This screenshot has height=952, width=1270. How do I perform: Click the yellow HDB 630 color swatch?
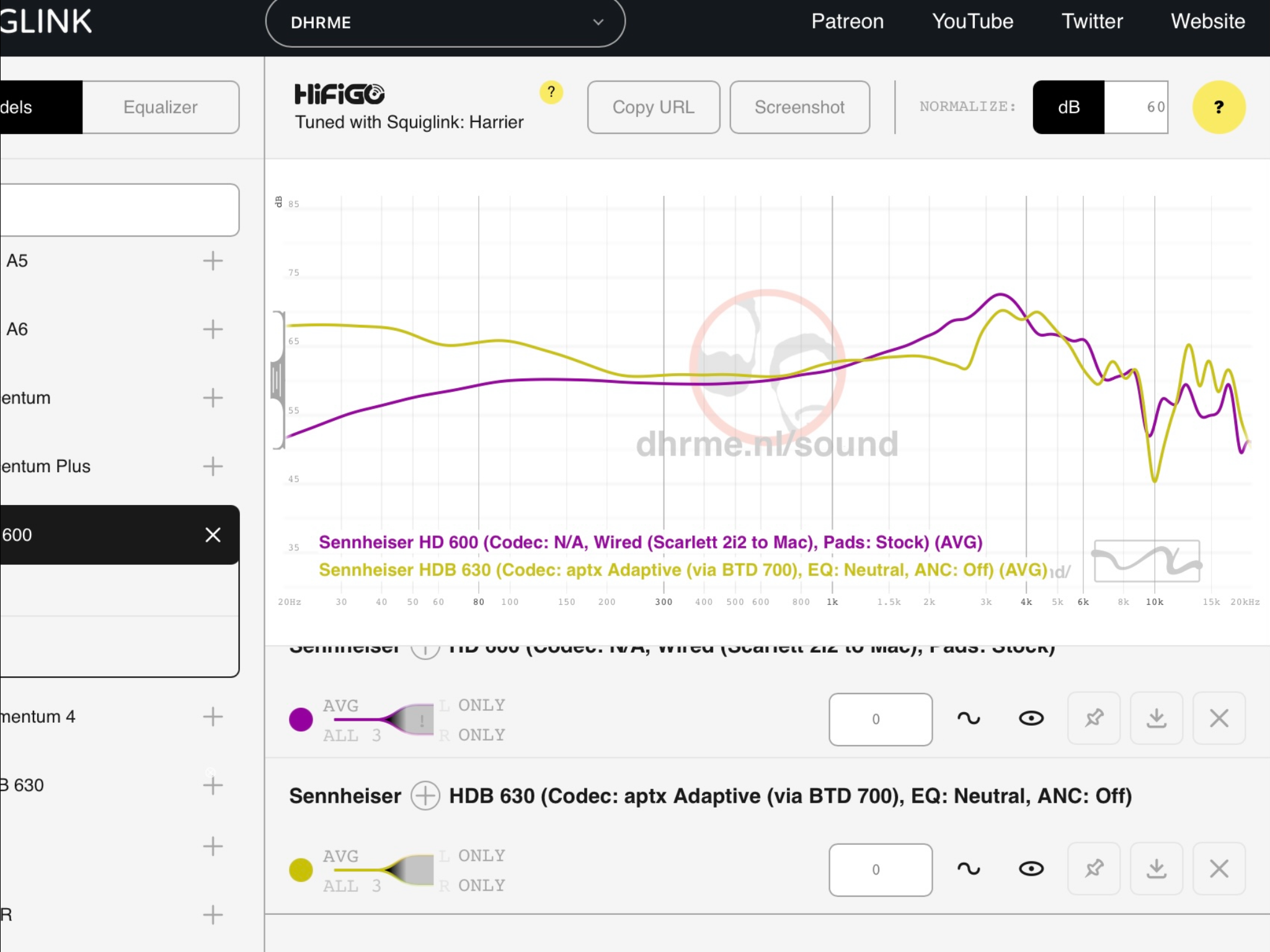point(301,870)
